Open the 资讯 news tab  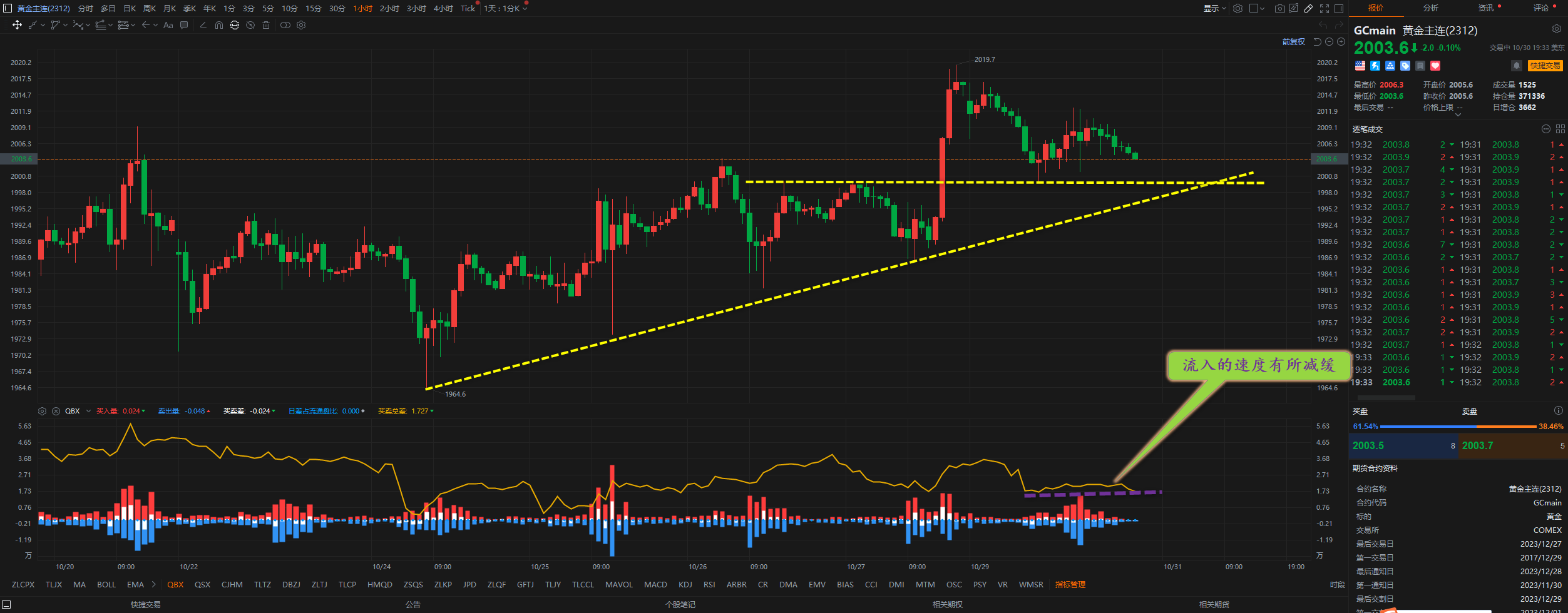[x=1486, y=8]
